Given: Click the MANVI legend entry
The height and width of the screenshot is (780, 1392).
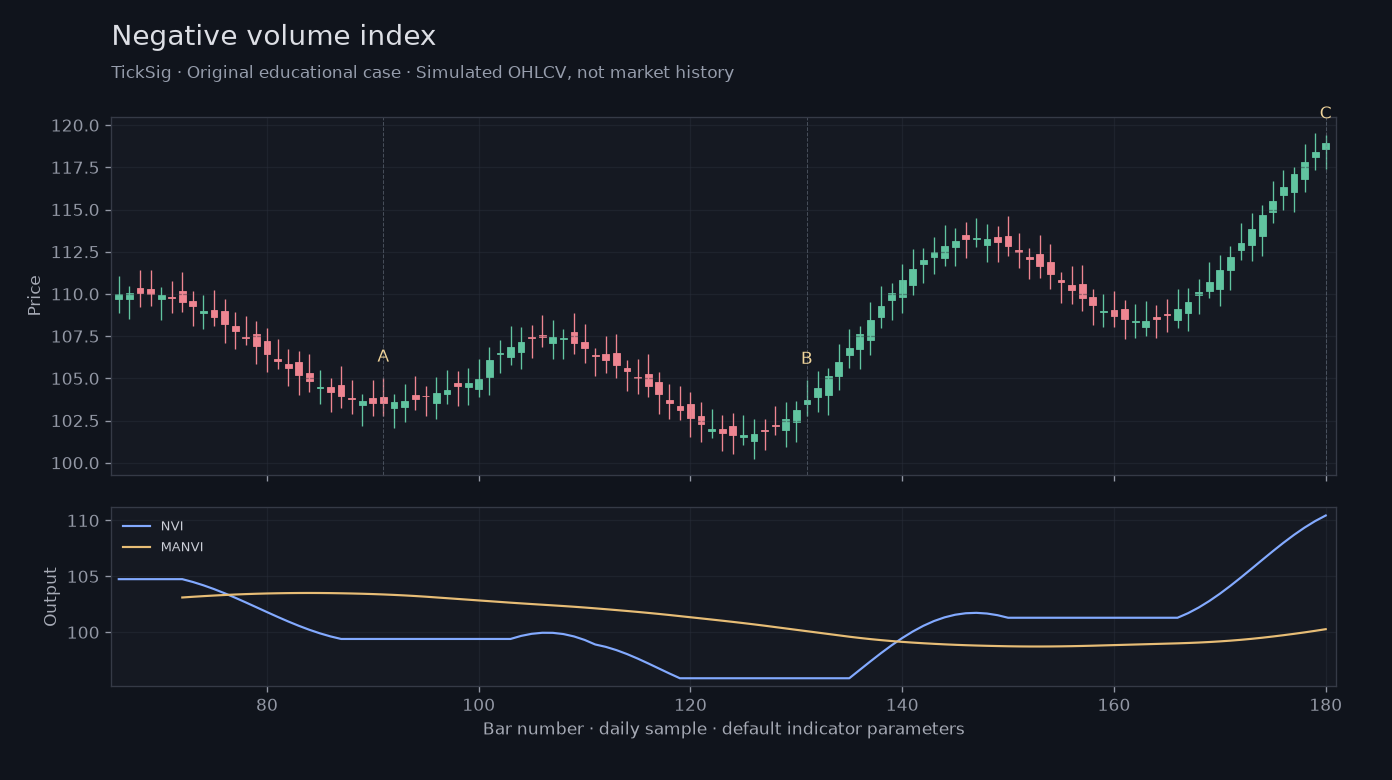Looking at the screenshot, I should (x=163, y=547).
